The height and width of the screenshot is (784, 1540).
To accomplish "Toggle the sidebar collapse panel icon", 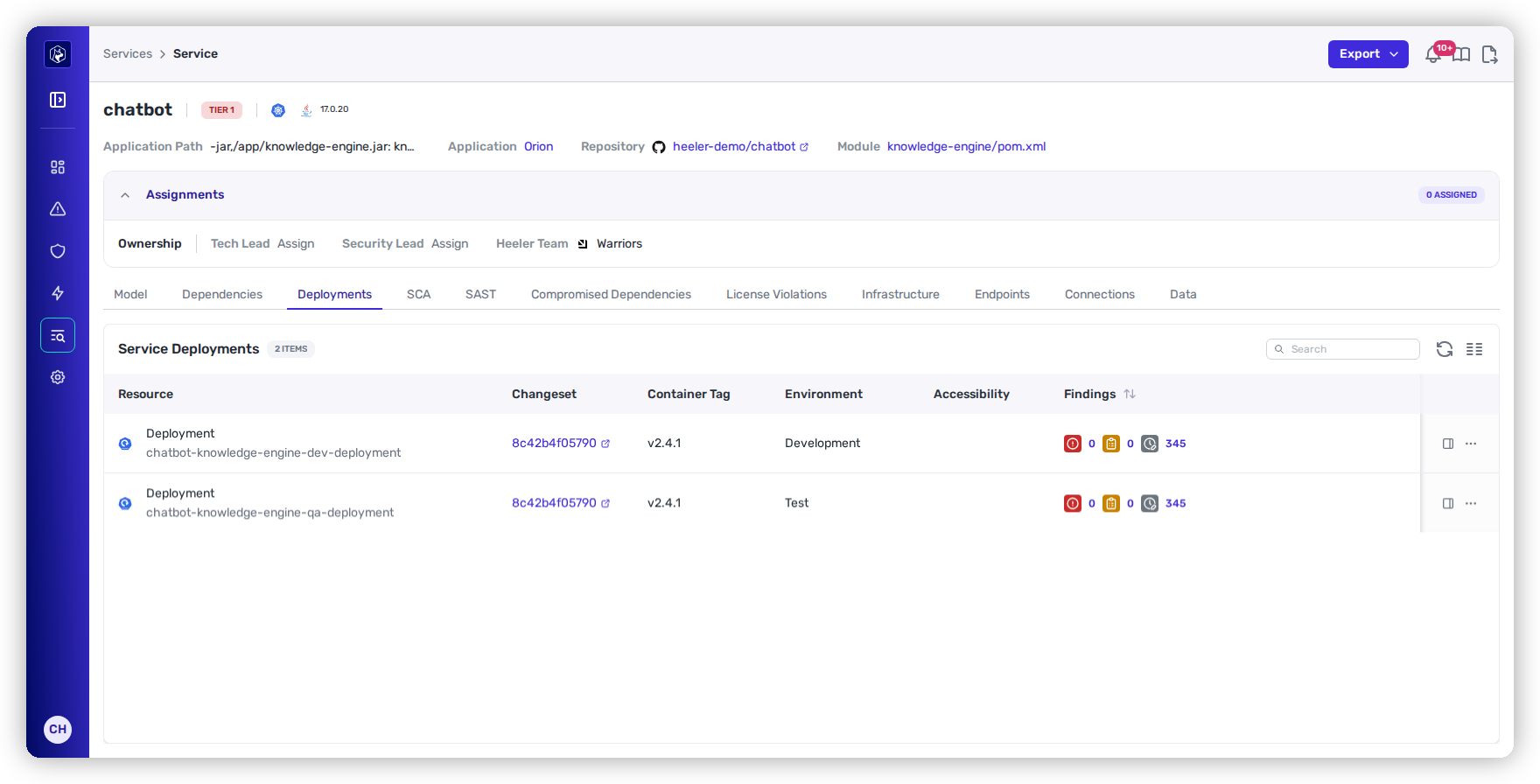I will click(x=58, y=100).
